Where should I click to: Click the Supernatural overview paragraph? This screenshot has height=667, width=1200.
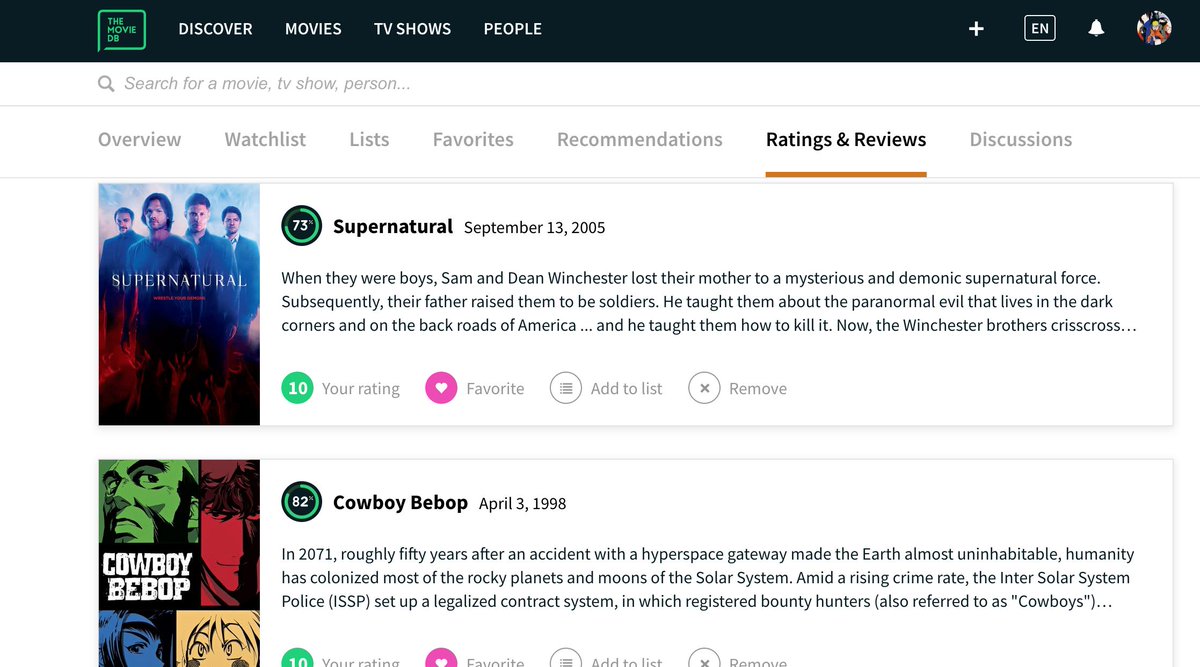(709, 302)
